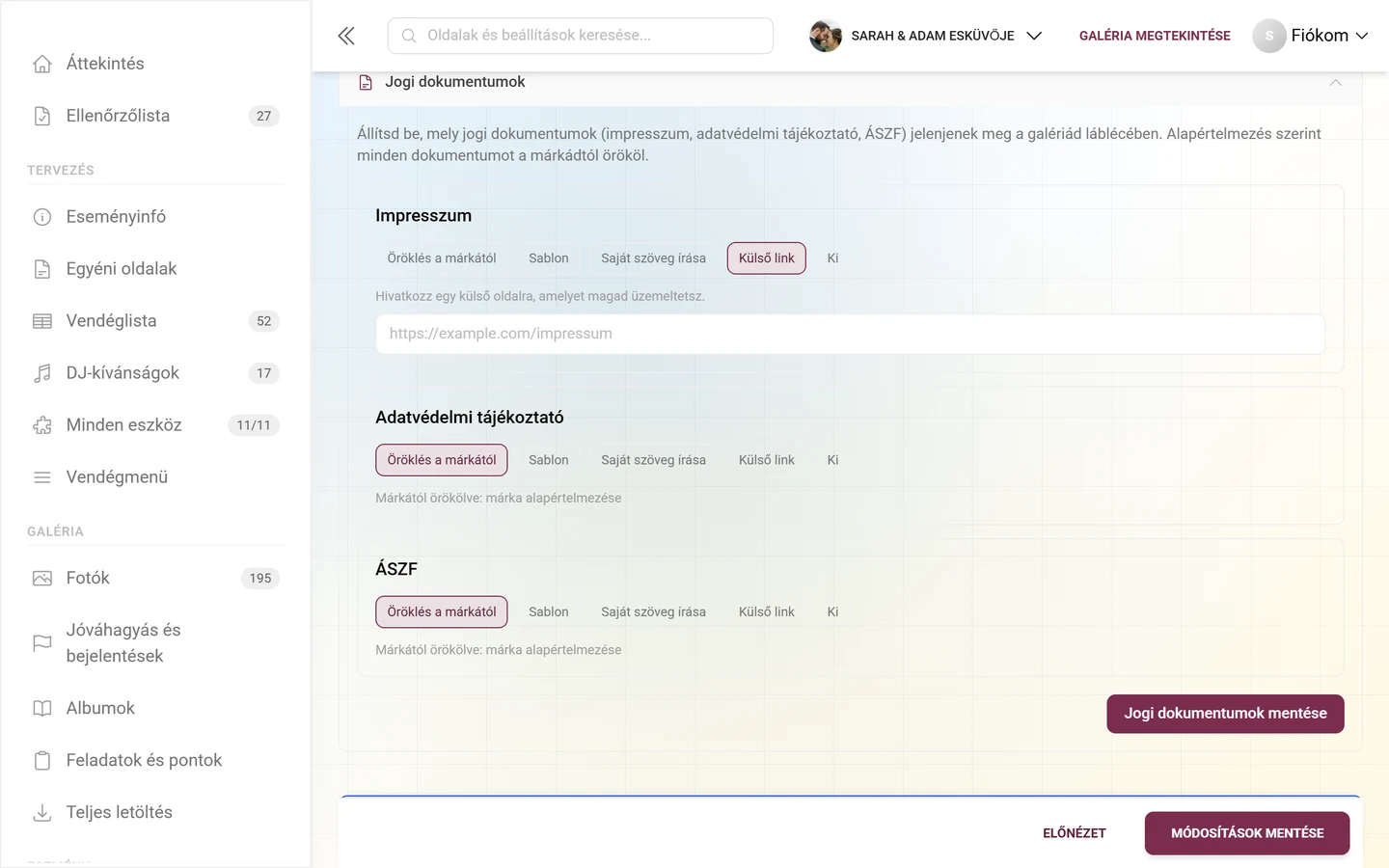Click the Vendéglista table icon

click(x=42, y=321)
